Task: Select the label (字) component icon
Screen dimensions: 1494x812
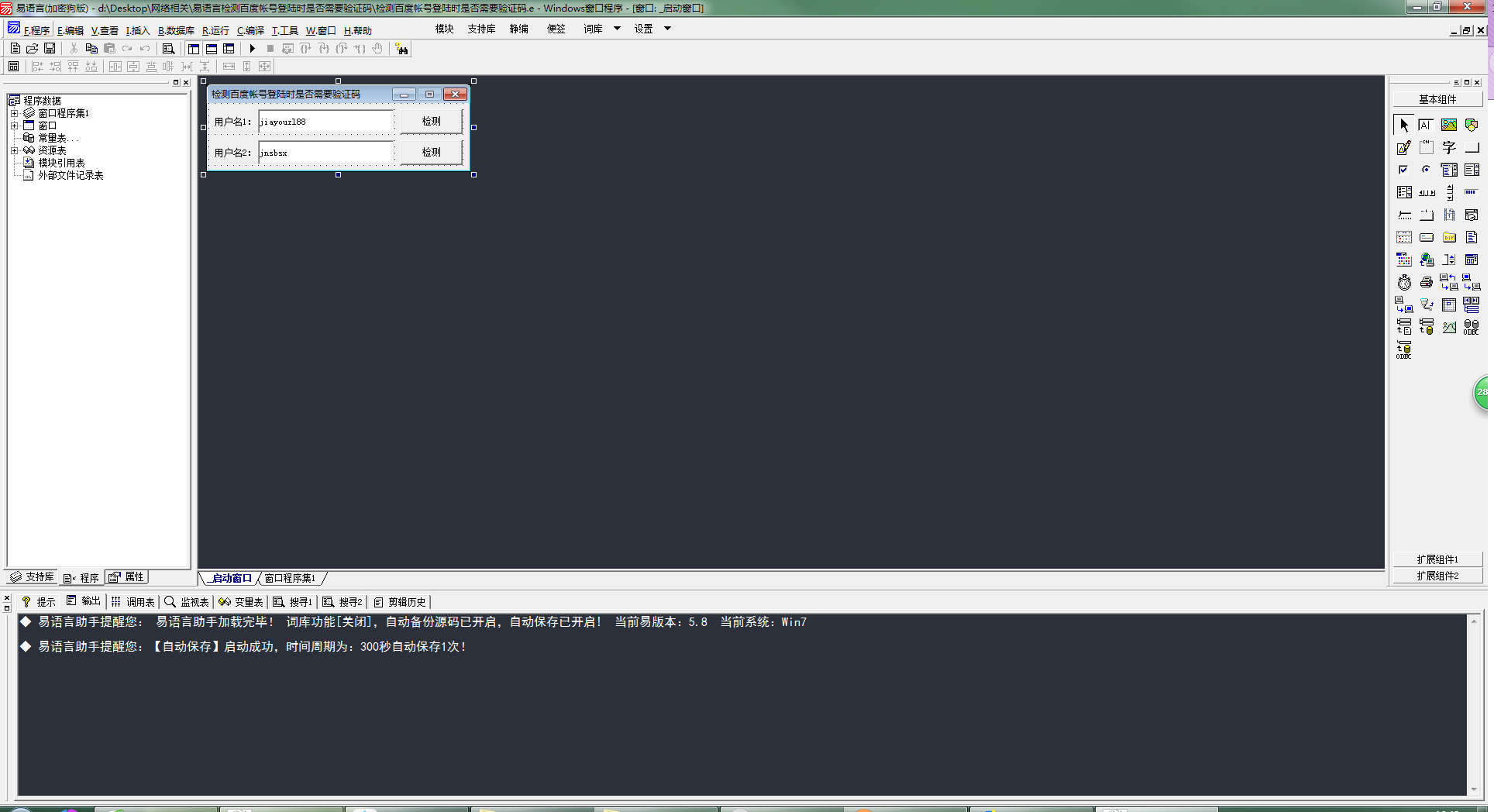Action: 1449,147
